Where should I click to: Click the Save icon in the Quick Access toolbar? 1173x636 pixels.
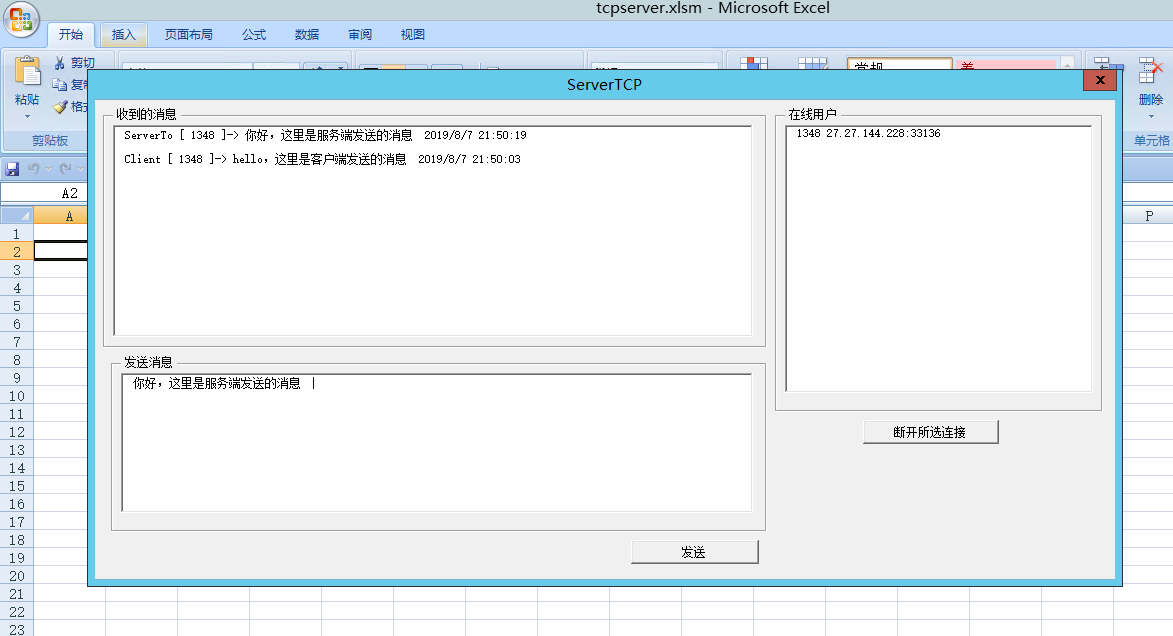click(12, 167)
